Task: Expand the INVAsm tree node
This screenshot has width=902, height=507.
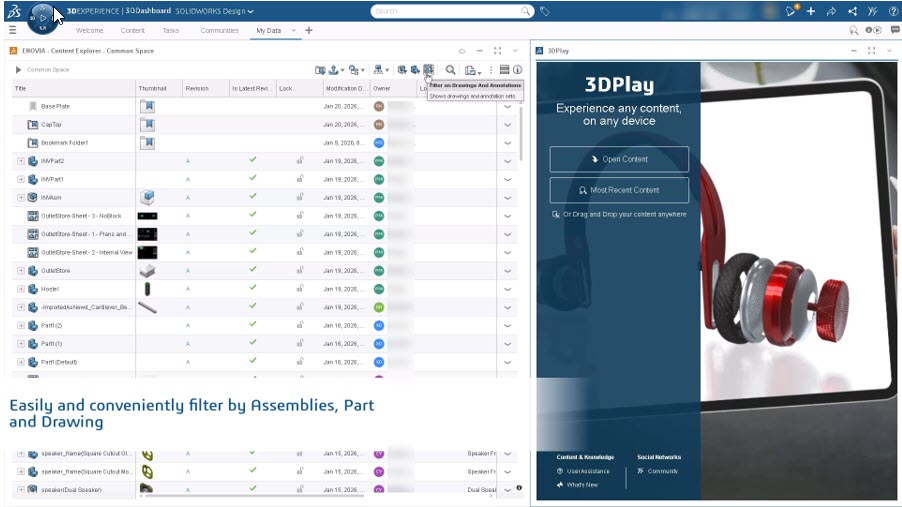Action: click(21, 197)
